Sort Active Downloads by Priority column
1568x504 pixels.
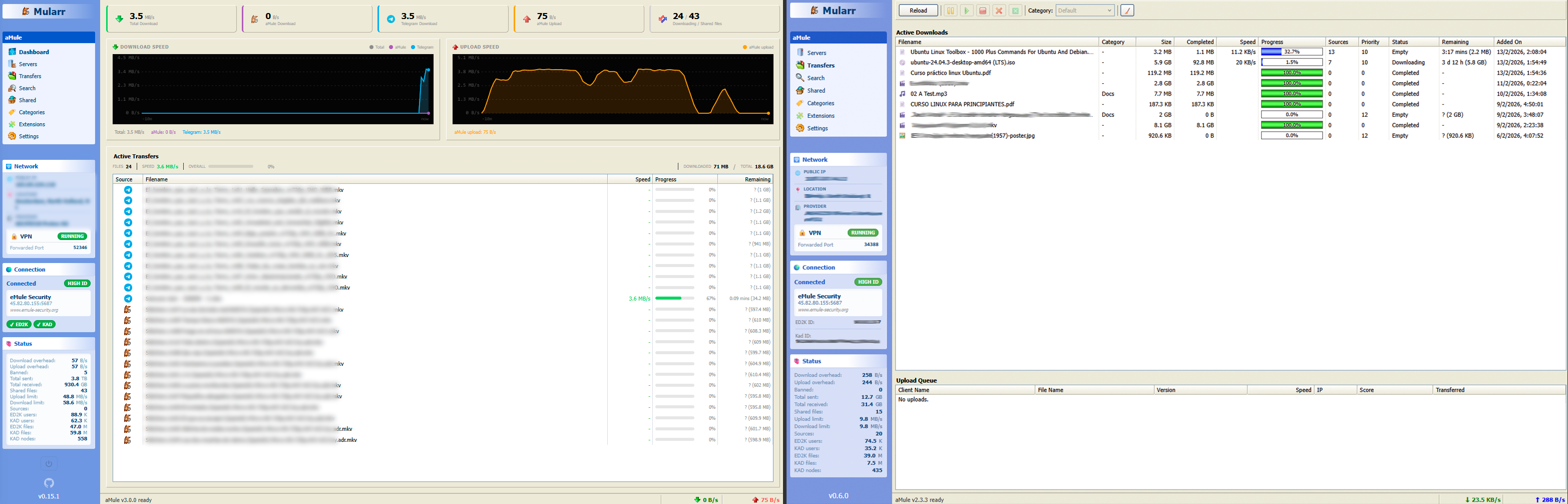point(1374,42)
